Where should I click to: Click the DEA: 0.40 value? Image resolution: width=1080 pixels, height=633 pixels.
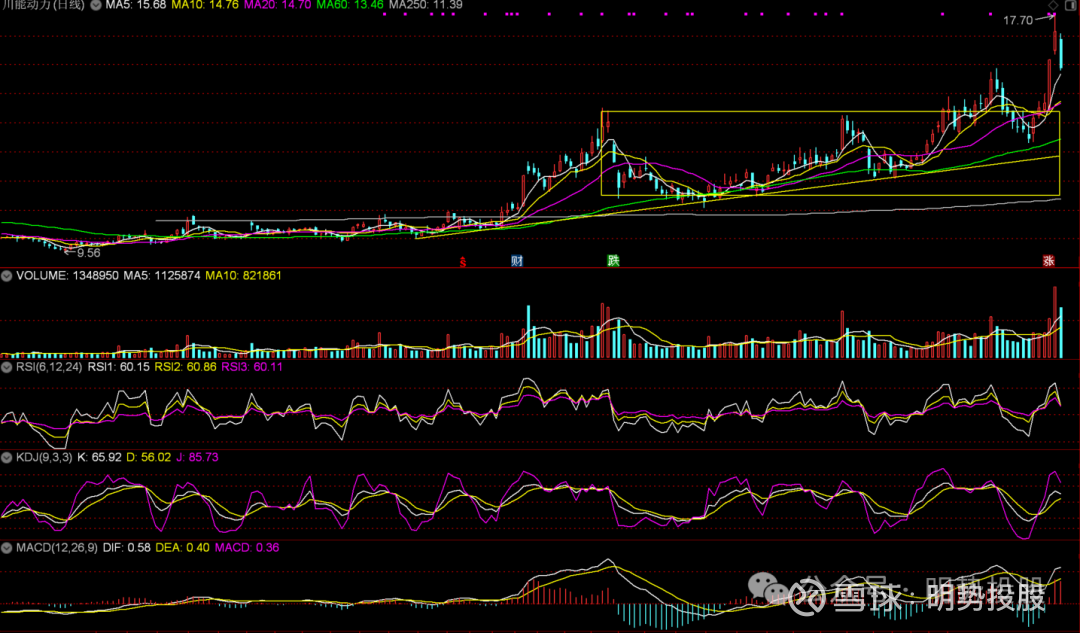point(183,548)
